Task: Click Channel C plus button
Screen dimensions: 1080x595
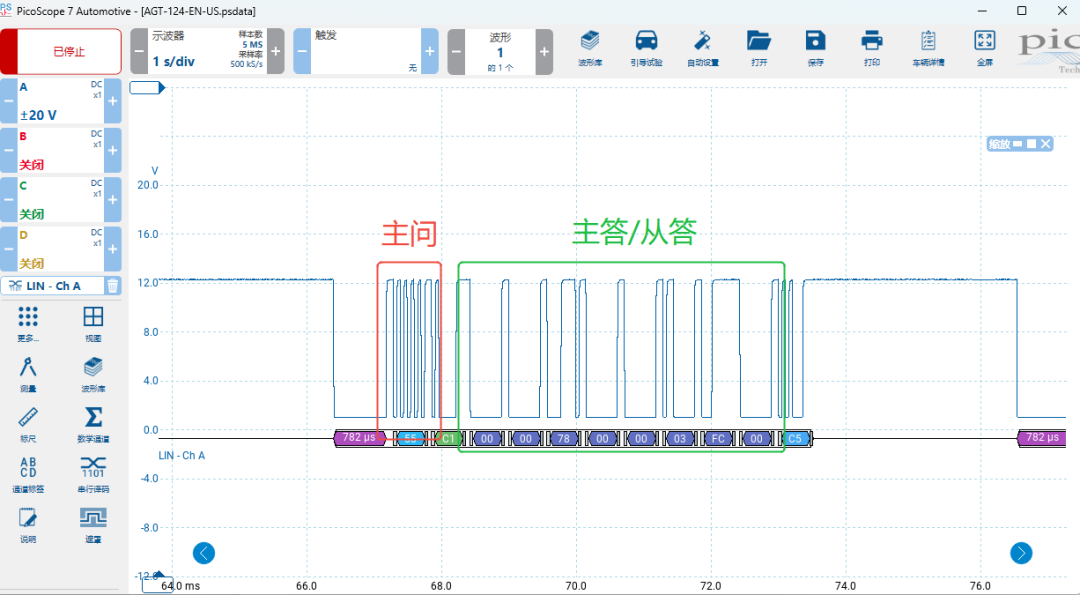Action: [x=113, y=200]
